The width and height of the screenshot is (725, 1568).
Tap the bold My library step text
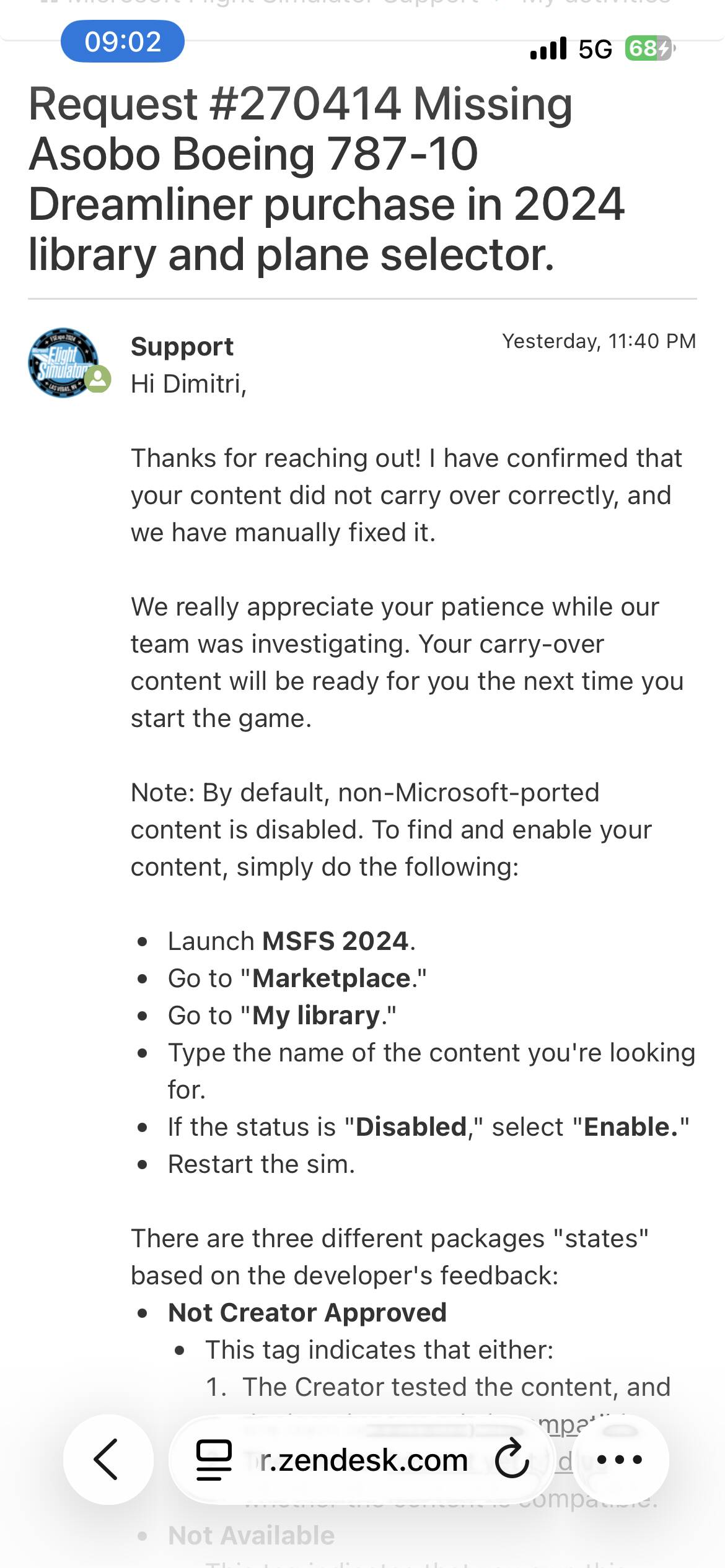tap(316, 1015)
